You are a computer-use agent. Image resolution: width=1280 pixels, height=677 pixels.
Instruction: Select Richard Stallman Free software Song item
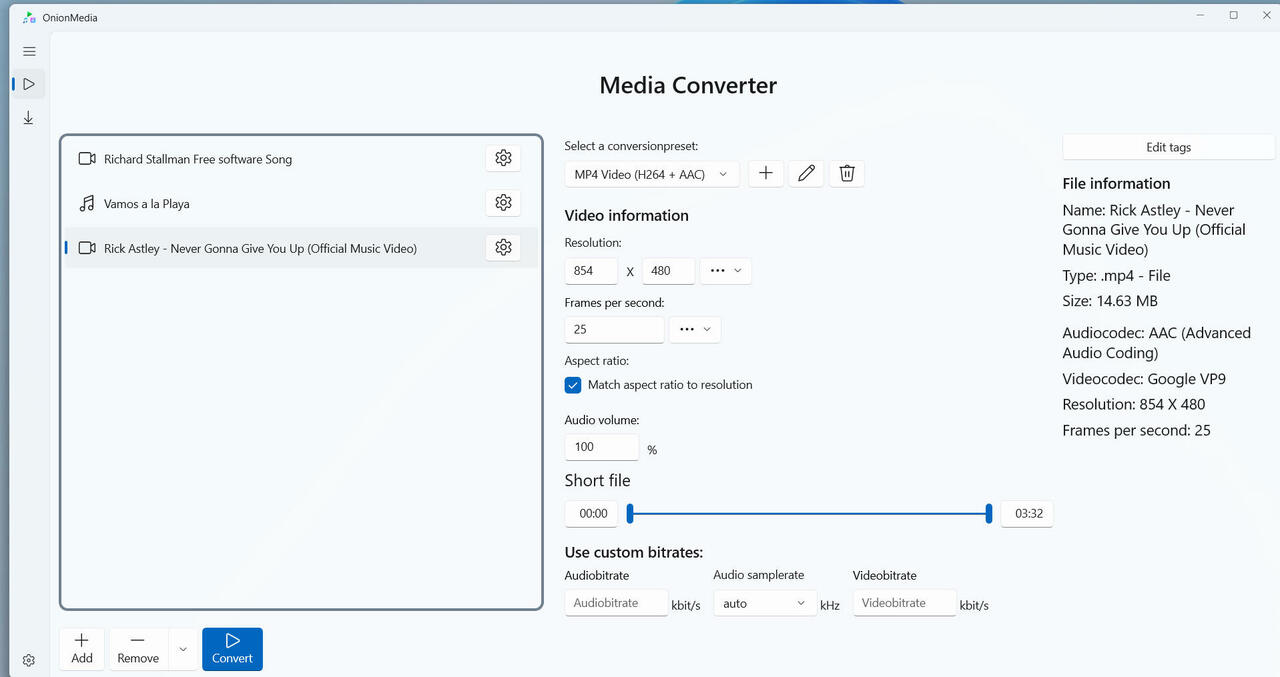point(301,159)
